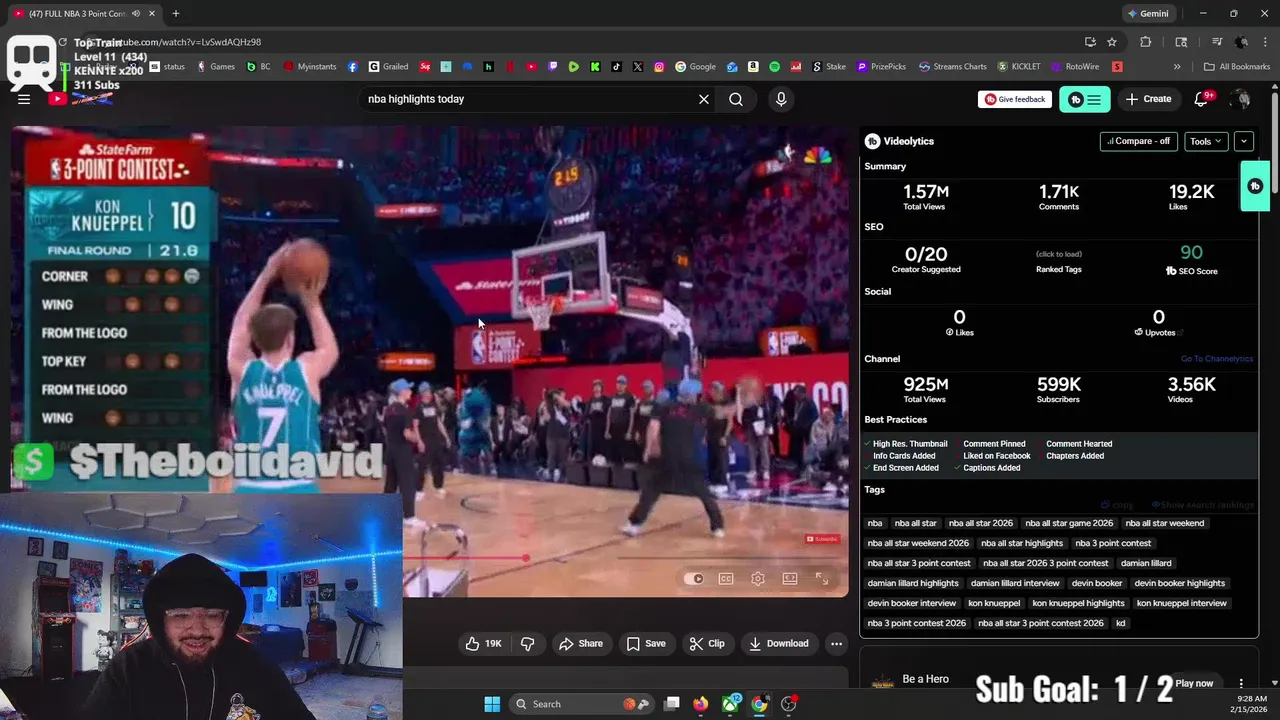Enter full screen in the video player
Viewport: 1280px width, 720px height.
pos(822,578)
